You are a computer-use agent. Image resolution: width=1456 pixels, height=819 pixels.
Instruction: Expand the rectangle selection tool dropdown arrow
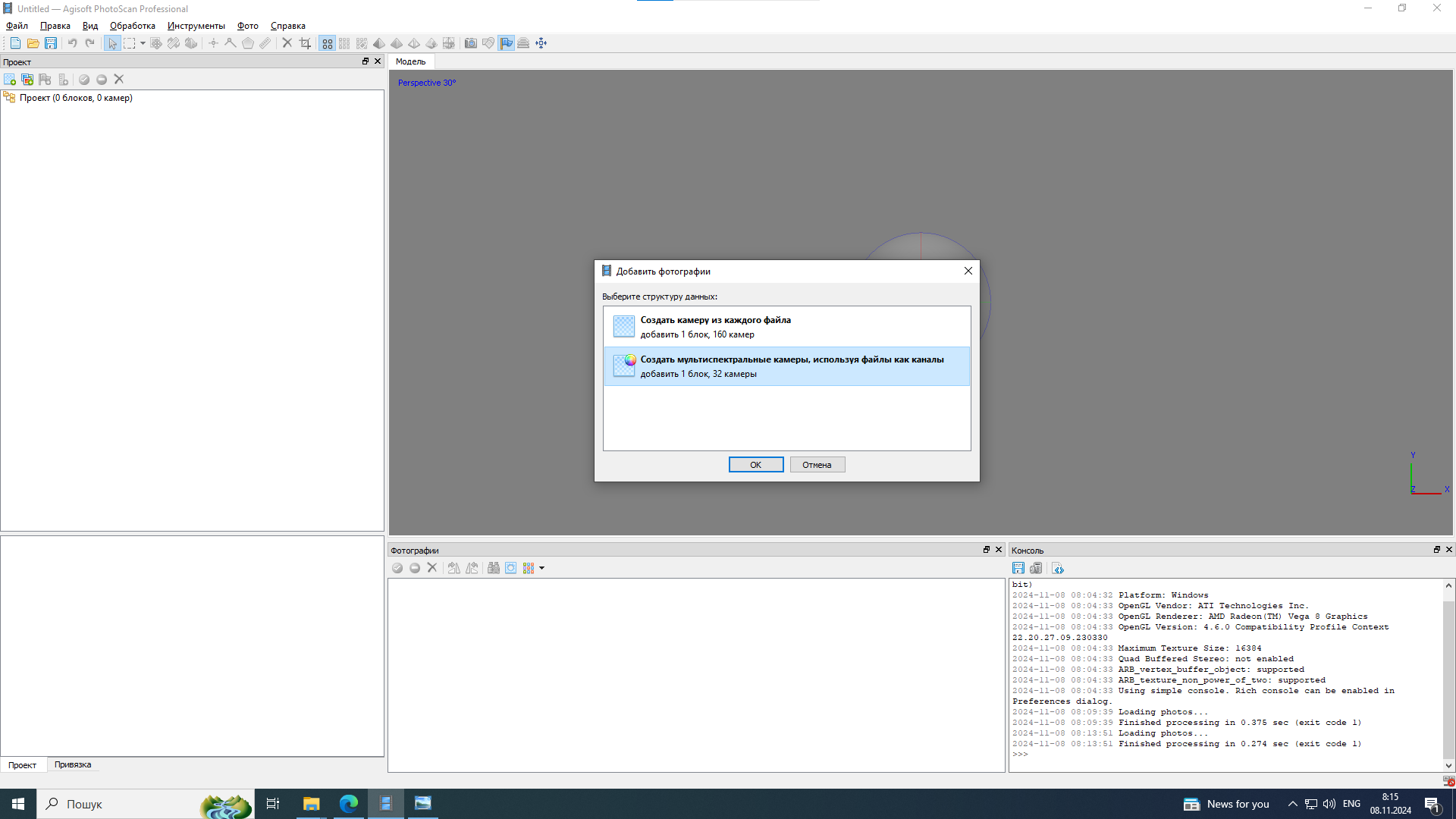143,43
